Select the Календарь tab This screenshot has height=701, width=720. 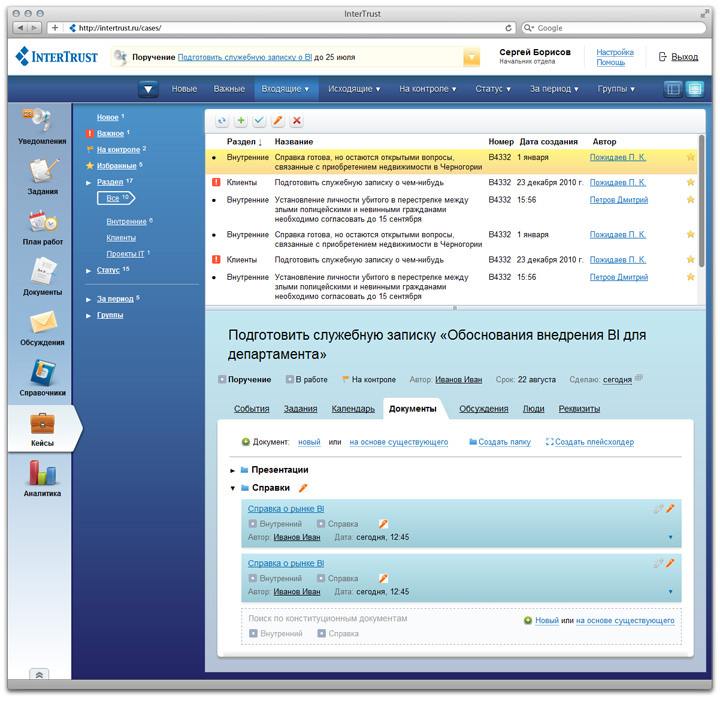pyautogui.click(x=352, y=409)
